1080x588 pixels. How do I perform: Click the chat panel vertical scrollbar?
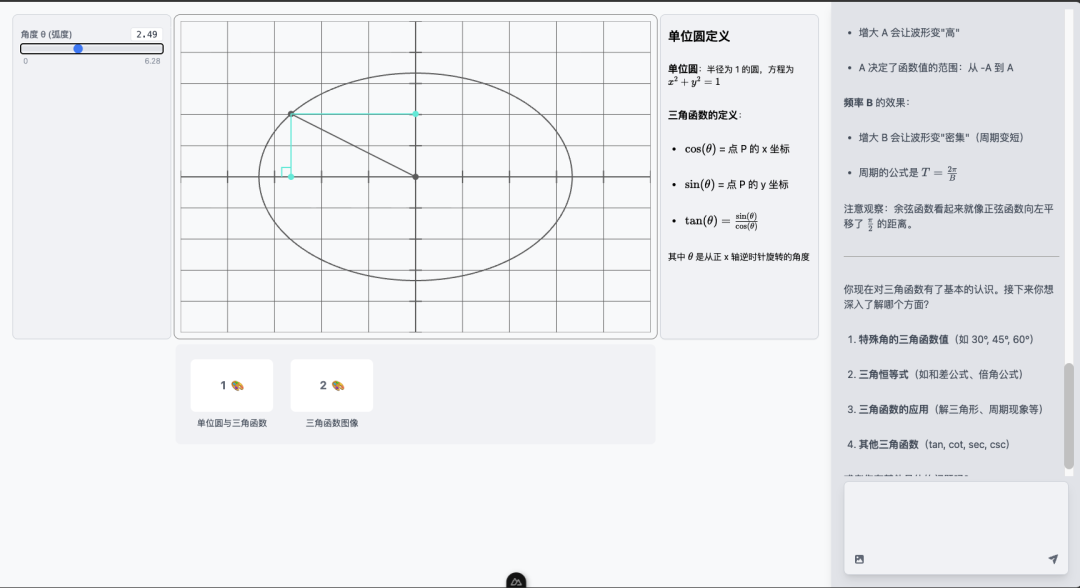tap(1069, 414)
